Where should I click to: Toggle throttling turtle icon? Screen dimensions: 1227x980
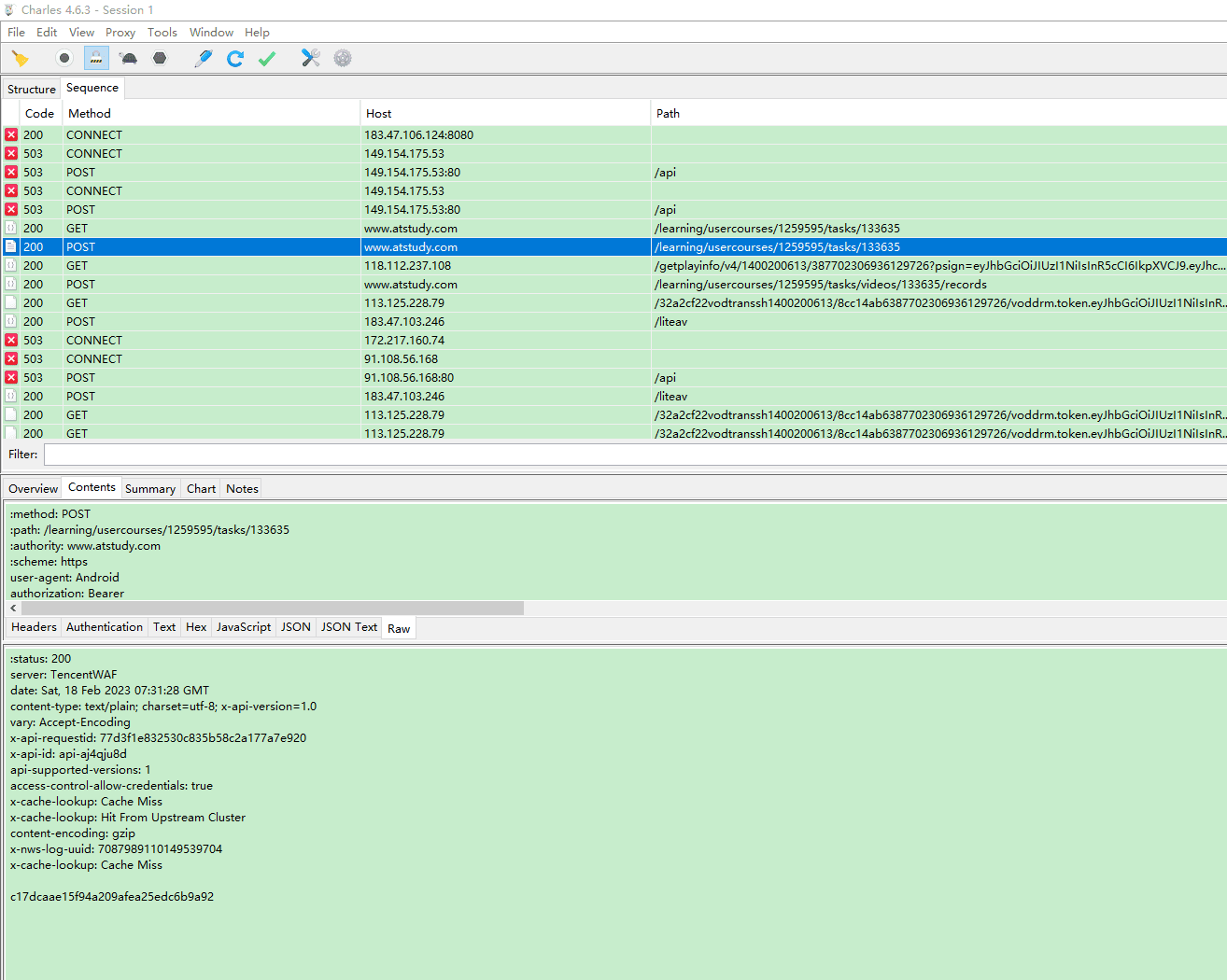click(129, 58)
